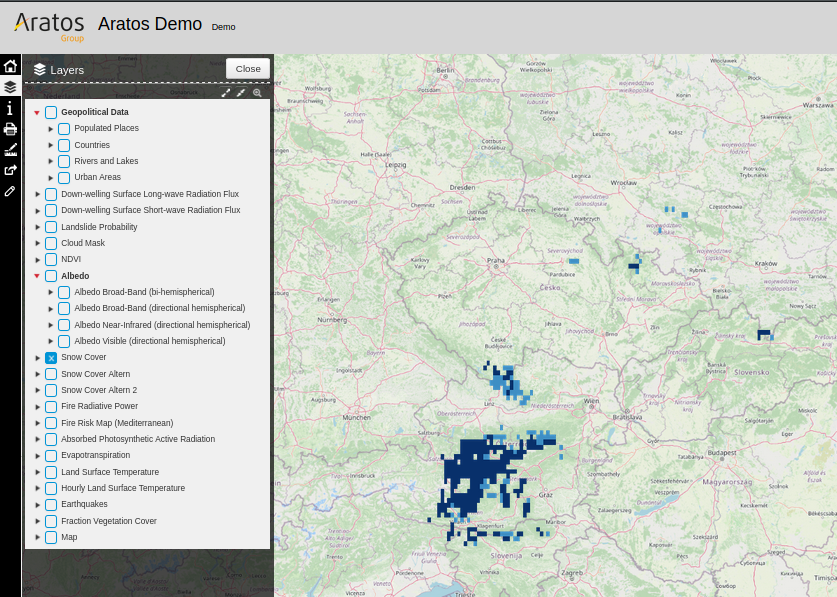Click the Print icon

point(10,129)
